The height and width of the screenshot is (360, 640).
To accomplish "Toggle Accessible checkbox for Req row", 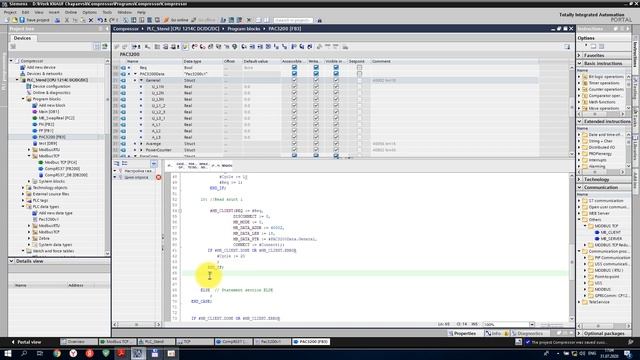I will 294,67.
